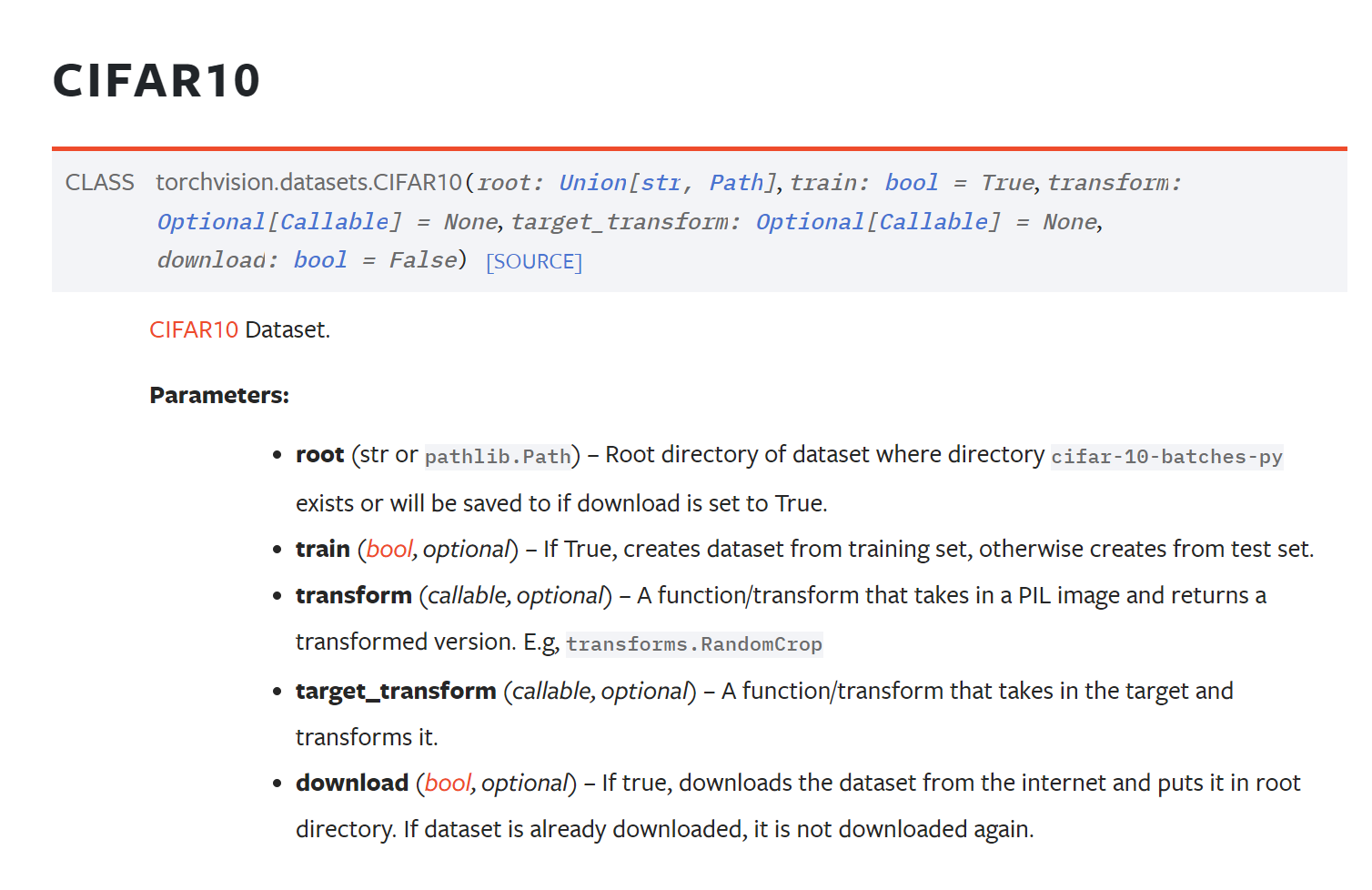Image resolution: width=1372 pixels, height=890 pixels.
Task: Click the bold 'transform' parameter name in list
Action: tap(354, 595)
